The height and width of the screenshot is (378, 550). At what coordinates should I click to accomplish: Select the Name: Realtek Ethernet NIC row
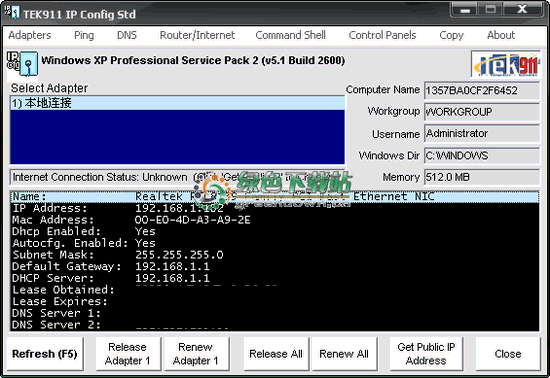pyautogui.click(x=275, y=197)
